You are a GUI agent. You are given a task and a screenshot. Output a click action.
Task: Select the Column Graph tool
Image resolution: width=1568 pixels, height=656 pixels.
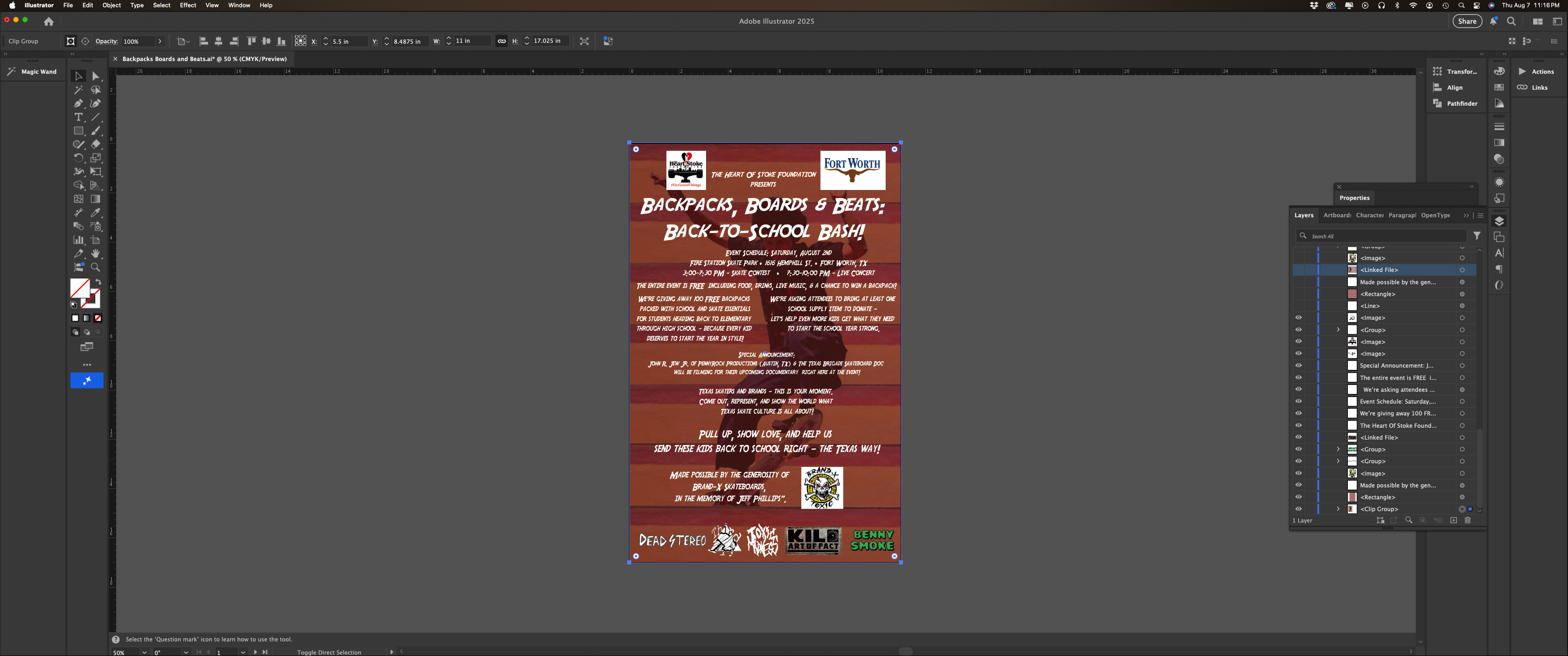pyautogui.click(x=78, y=240)
